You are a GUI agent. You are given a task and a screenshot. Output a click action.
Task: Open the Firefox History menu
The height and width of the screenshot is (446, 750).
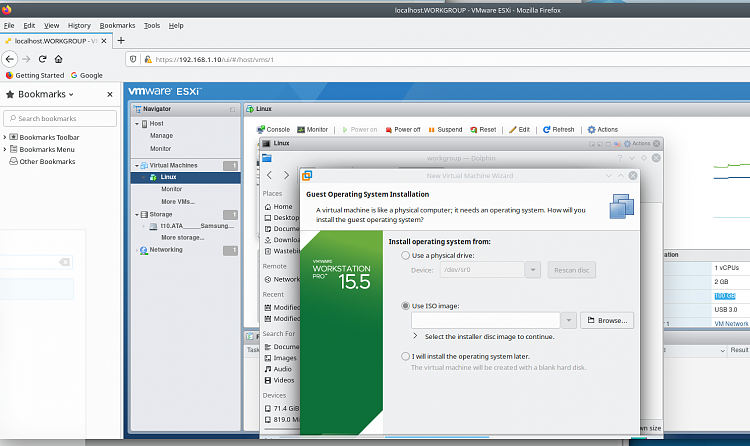79,25
